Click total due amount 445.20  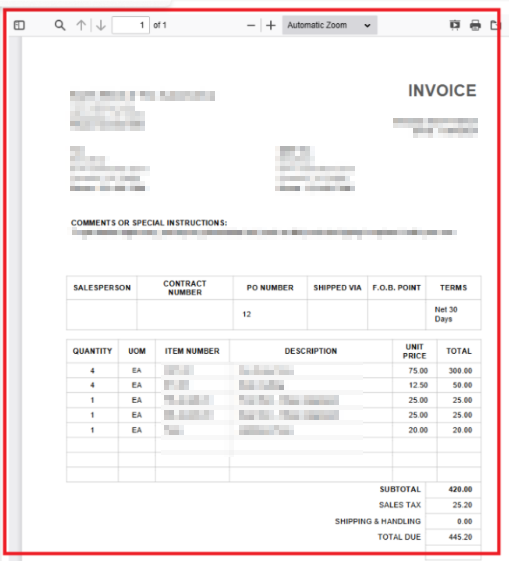point(460,537)
